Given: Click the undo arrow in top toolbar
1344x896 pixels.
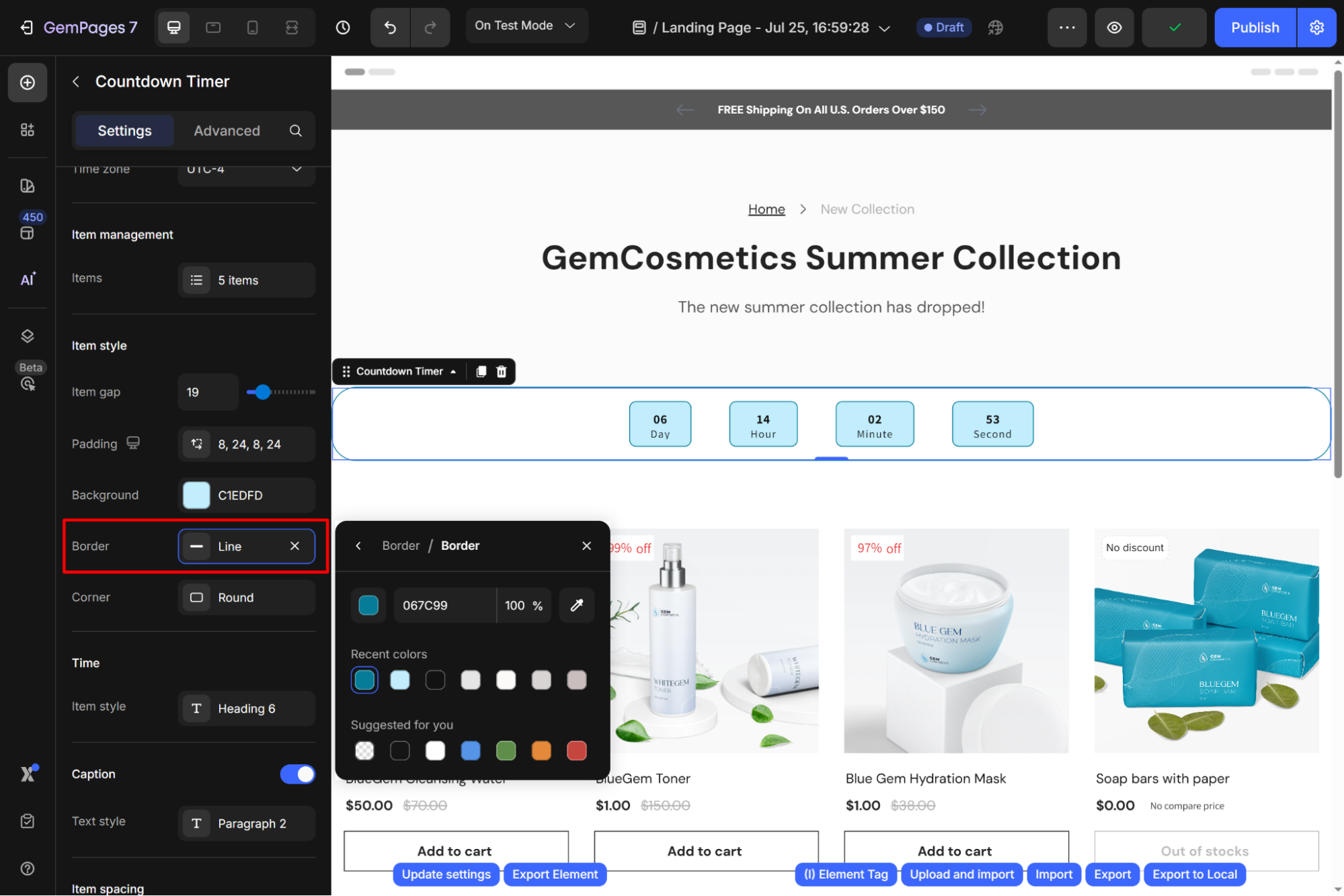Looking at the screenshot, I should [x=390, y=28].
